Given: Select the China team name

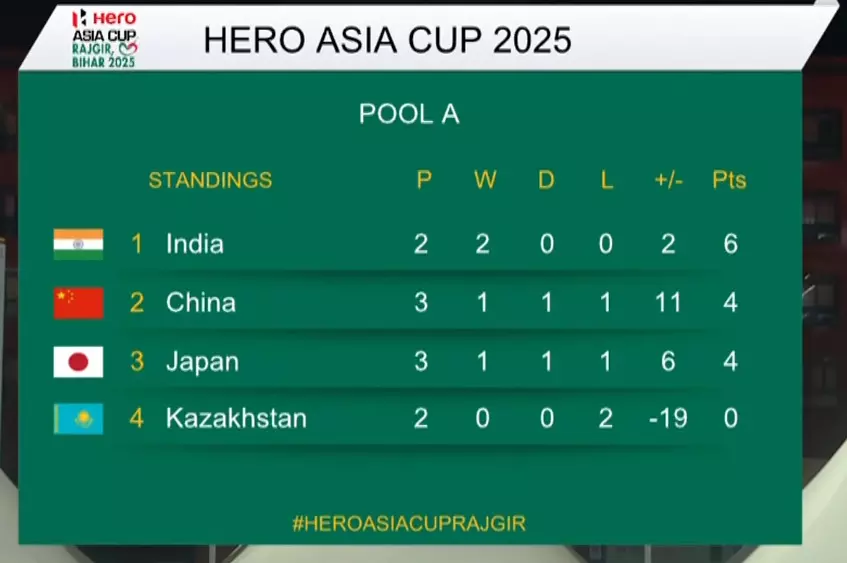Looking at the screenshot, I should coord(200,302).
